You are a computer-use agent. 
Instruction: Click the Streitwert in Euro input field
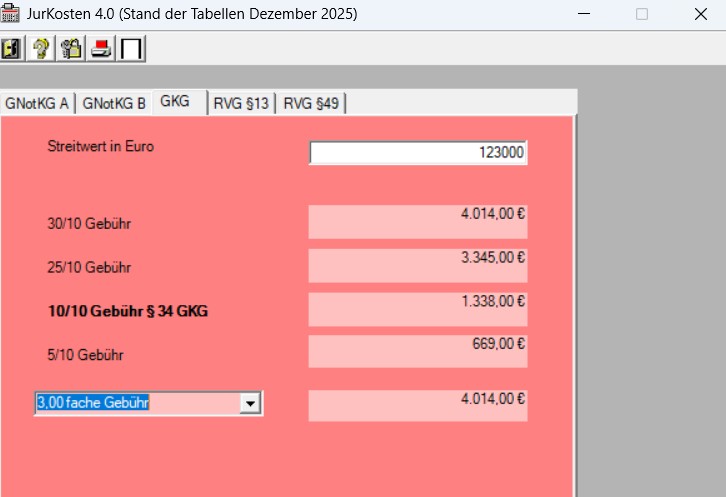pyautogui.click(x=418, y=153)
